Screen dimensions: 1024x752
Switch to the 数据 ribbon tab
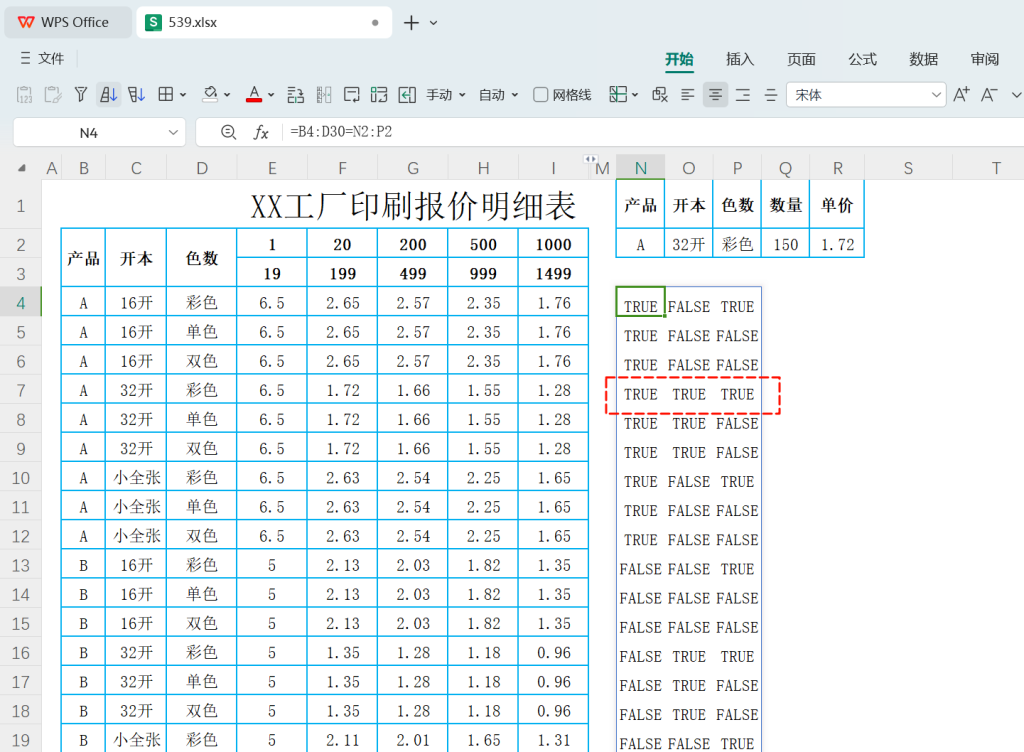(x=923, y=59)
